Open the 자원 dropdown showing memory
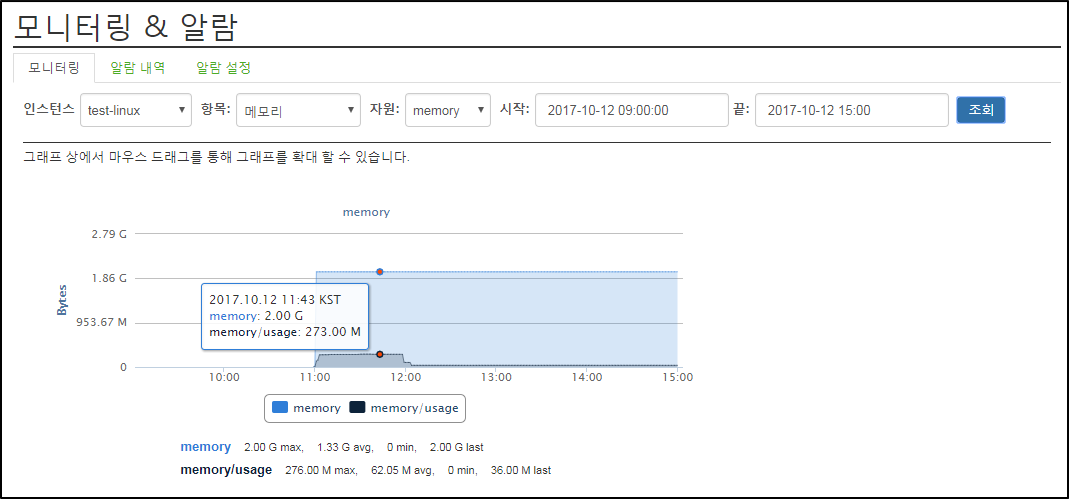The height and width of the screenshot is (499, 1069). (447, 110)
